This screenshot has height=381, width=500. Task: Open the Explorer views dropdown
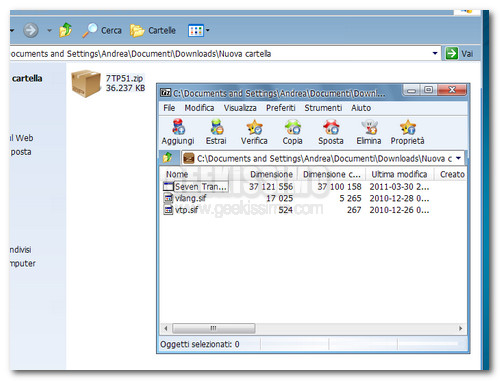pyautogui.click(x=199, y=31)
